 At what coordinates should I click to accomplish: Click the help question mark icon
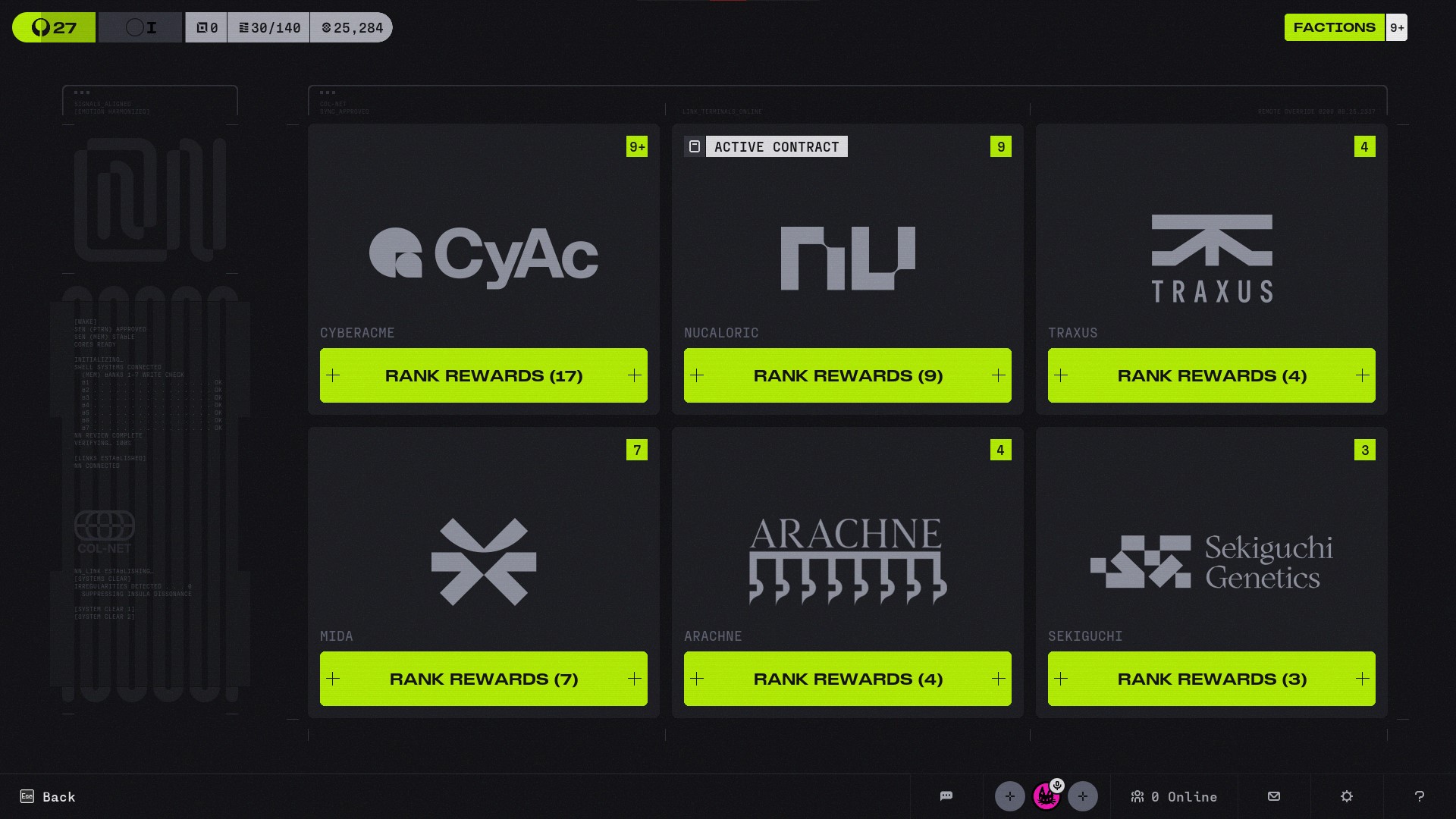coord(1420,796)
